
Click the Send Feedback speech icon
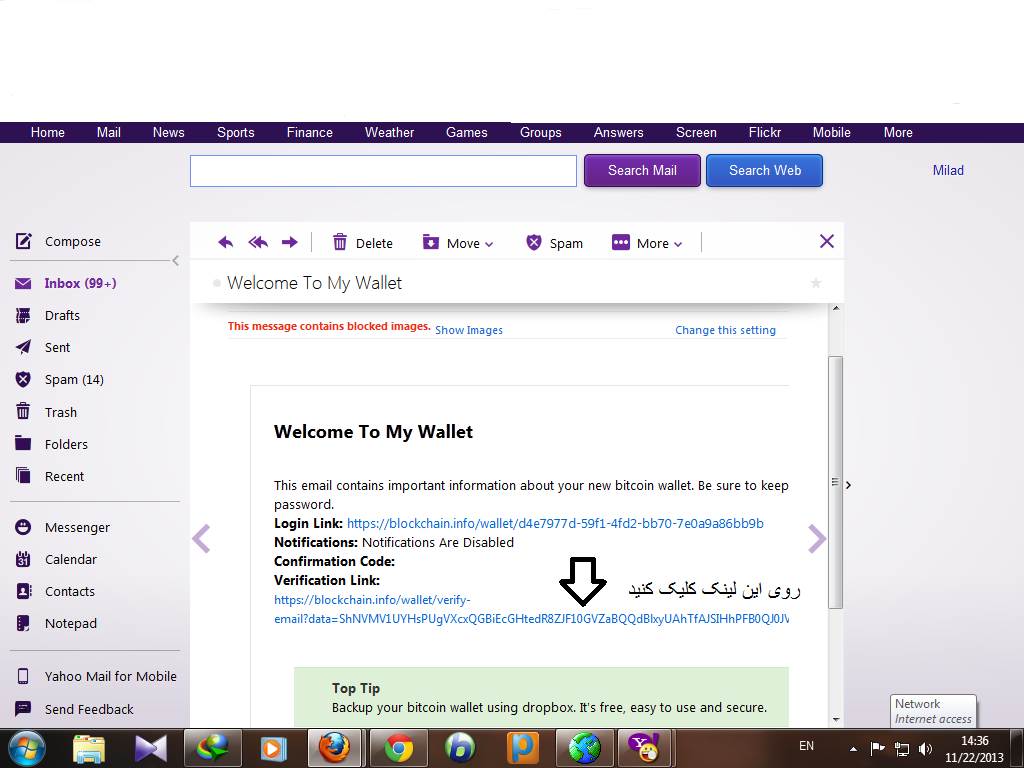pyautogui.click(x=23, y=708)
